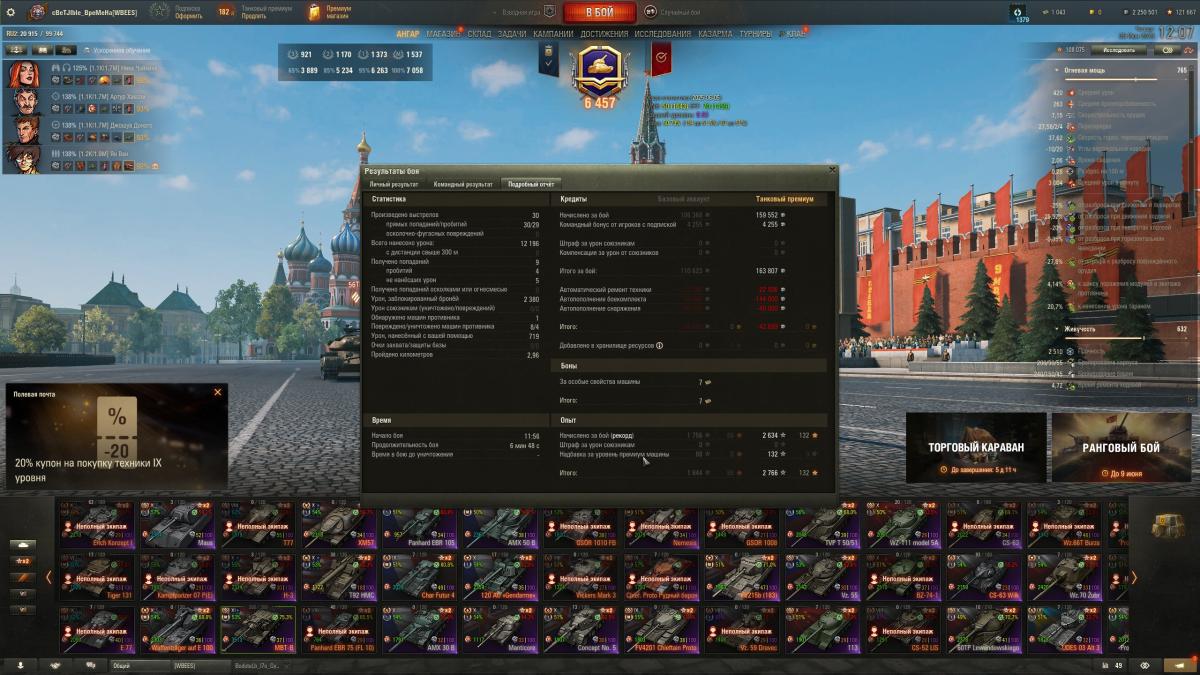Open the ТУРНИРЫ tab

(755, 33)
